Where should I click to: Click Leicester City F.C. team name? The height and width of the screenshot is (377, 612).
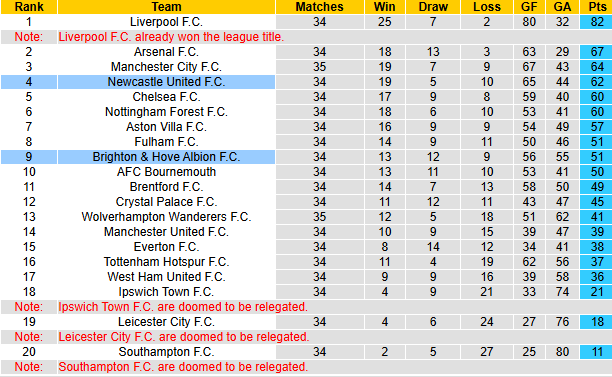pyautogui.click(x=166, y=322)
